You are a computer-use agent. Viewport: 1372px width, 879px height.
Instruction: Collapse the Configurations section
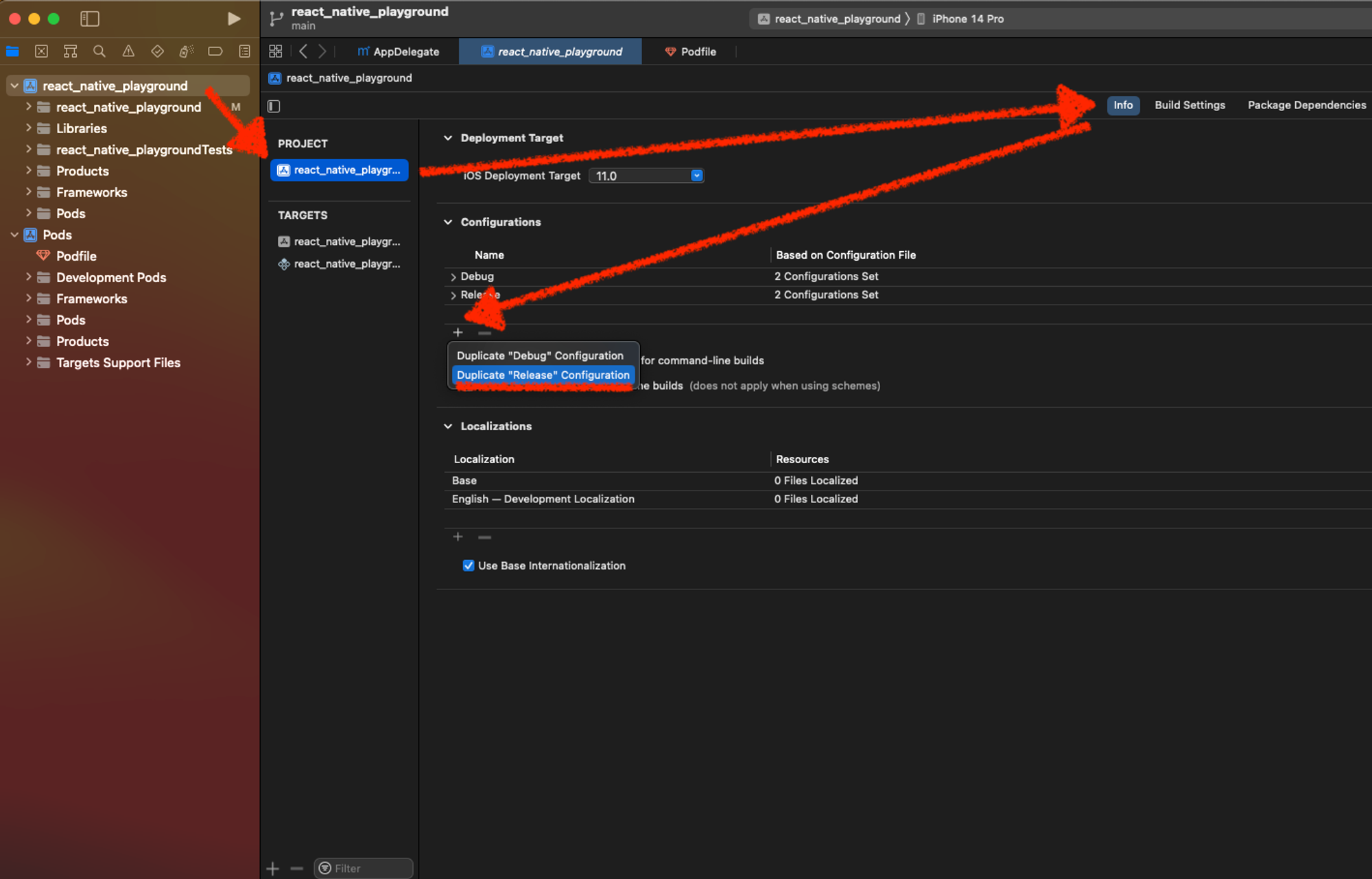[448, 222]
